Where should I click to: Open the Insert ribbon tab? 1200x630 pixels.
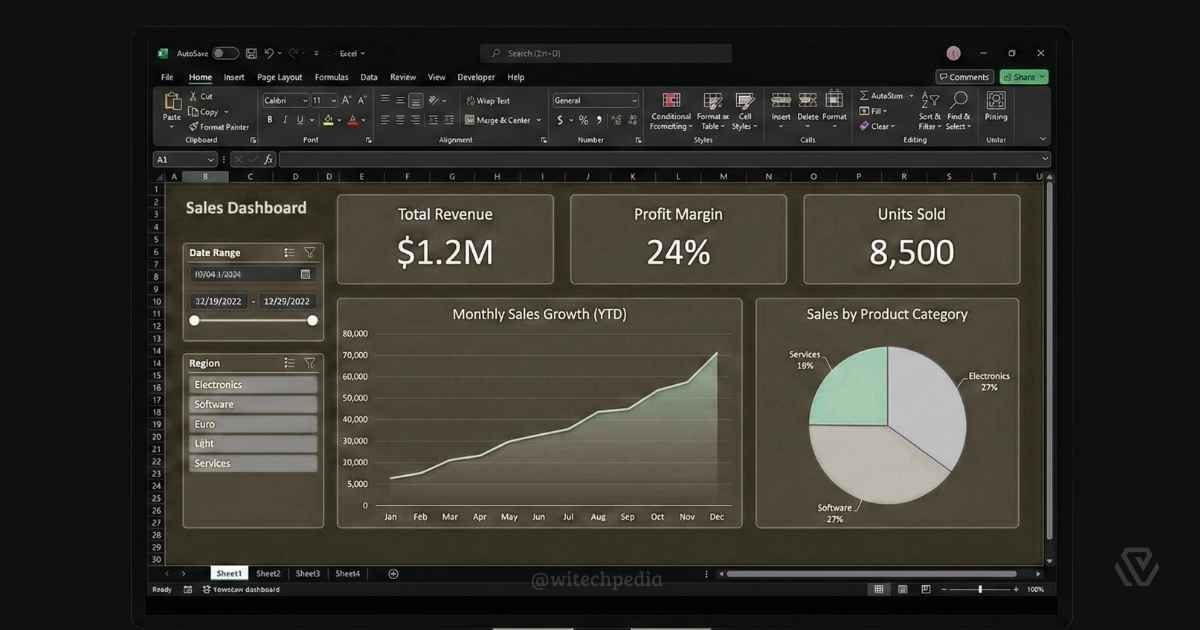[234, 77]
